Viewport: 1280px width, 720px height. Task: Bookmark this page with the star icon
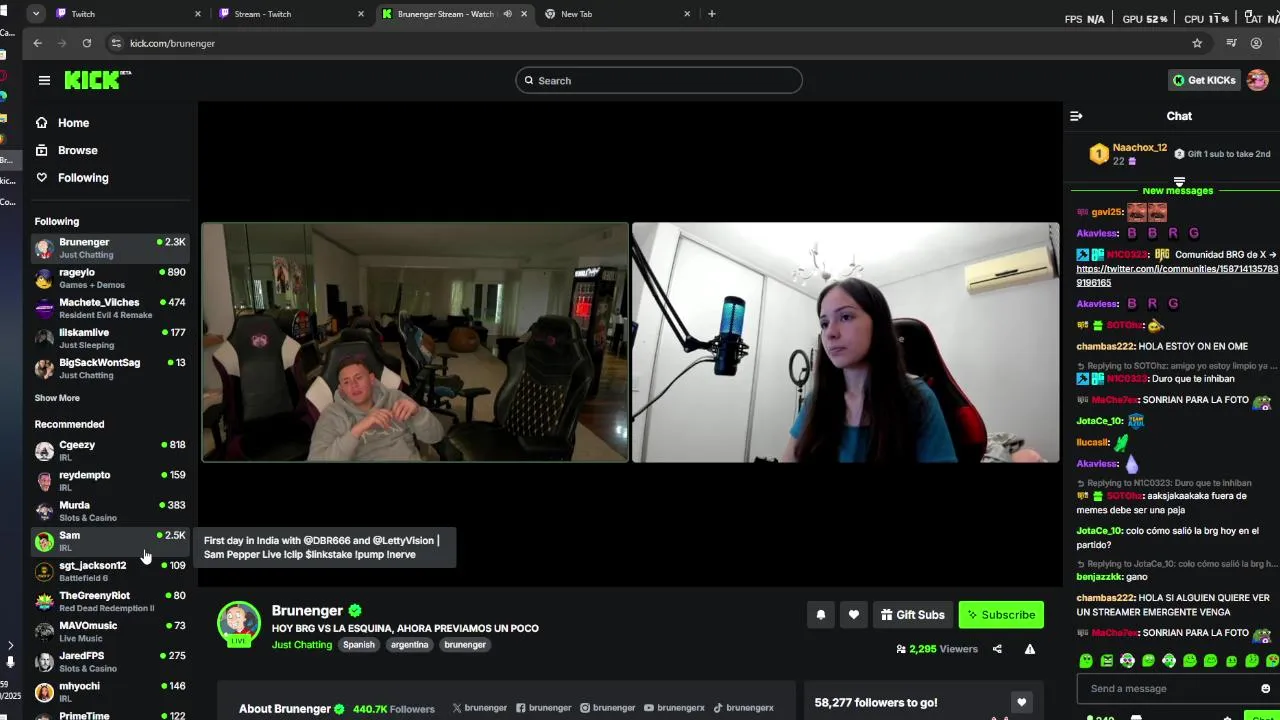pyautogui.click(x=1197, y=43)
